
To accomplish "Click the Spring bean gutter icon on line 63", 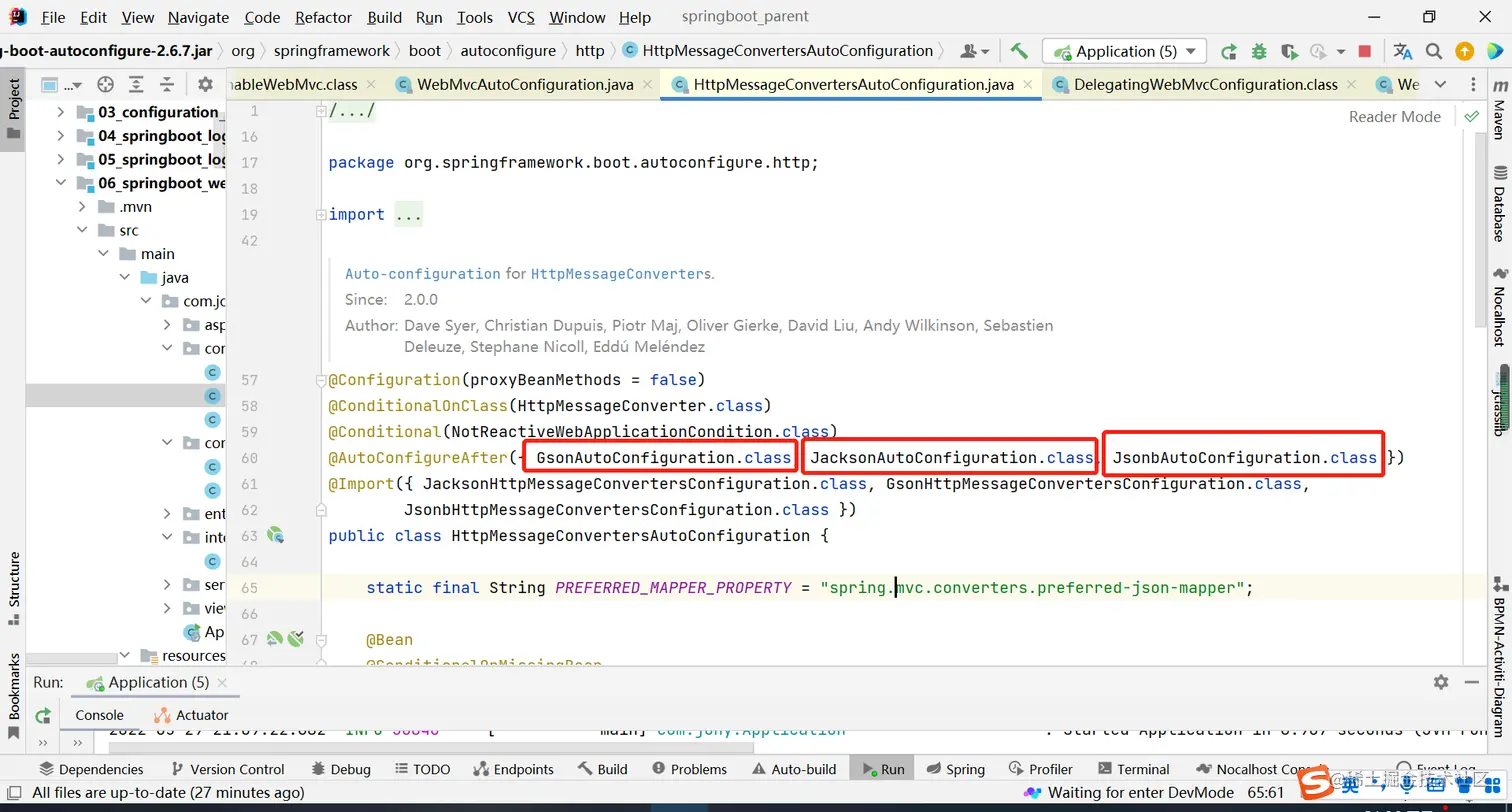I will point(275,536).
